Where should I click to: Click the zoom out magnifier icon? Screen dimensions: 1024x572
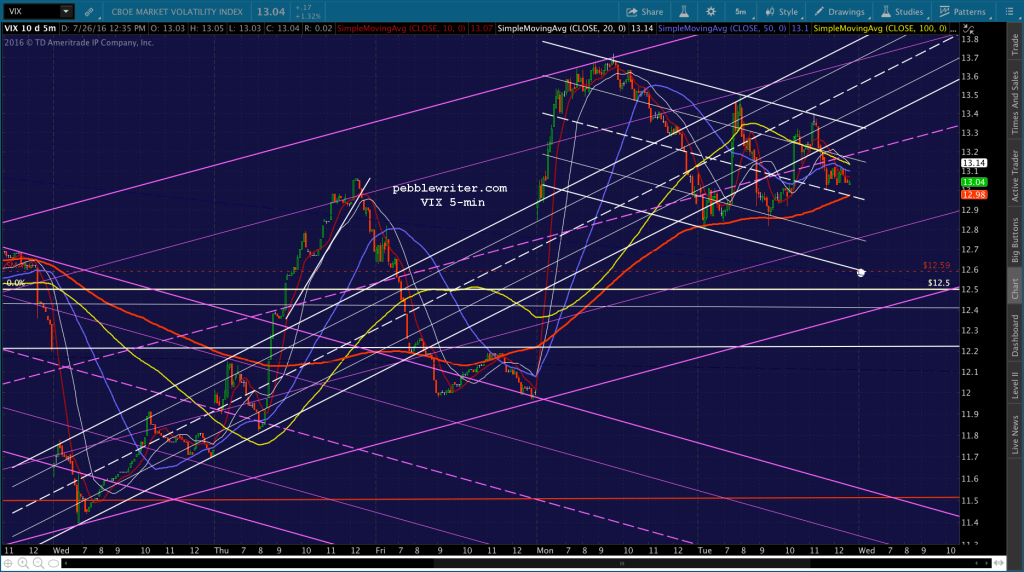38,563
